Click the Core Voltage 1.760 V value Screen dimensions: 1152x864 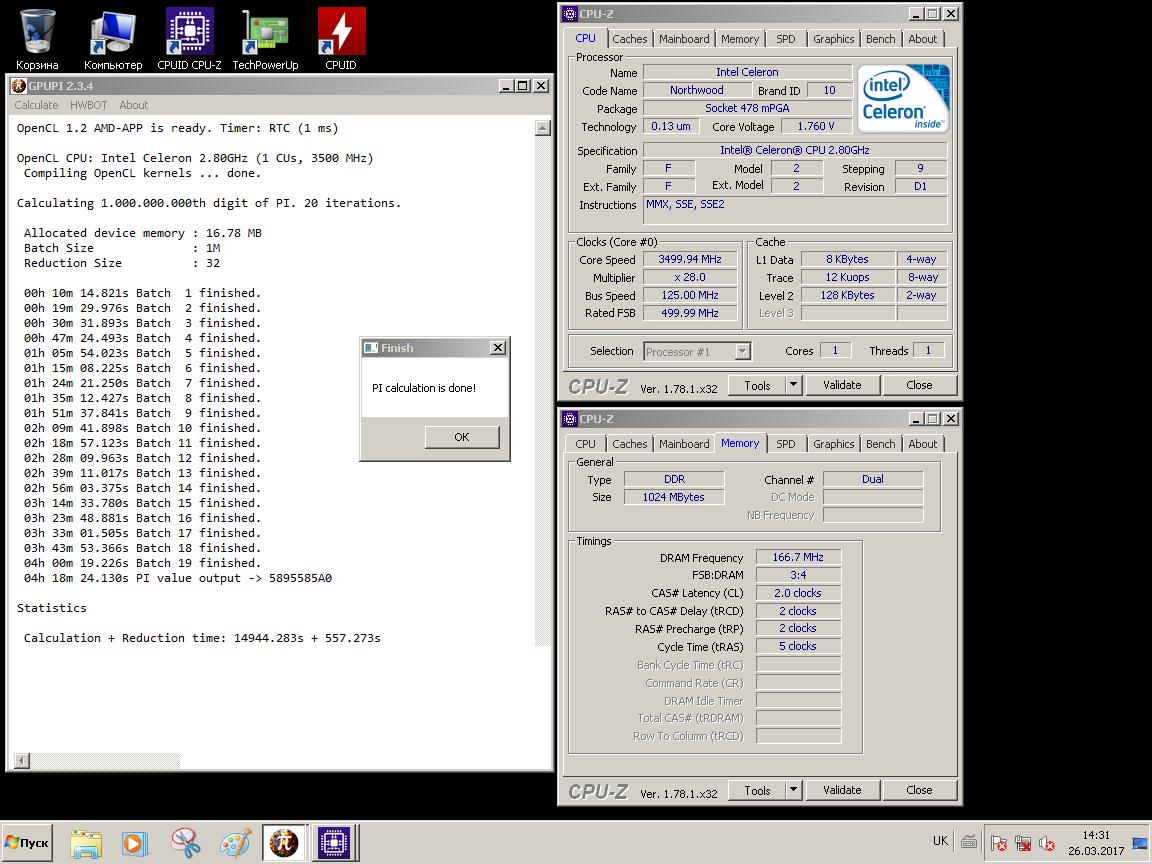click(816, 126)
